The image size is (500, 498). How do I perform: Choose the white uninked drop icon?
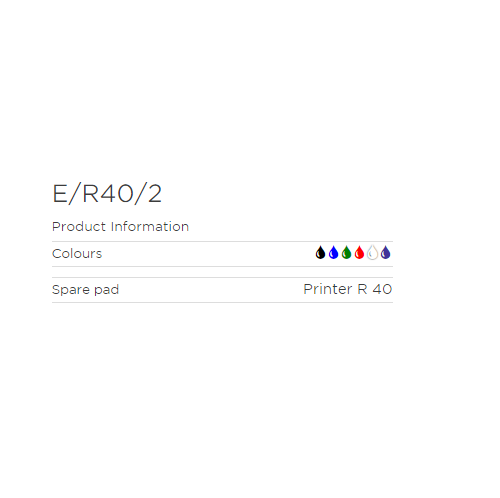point(372,253)
